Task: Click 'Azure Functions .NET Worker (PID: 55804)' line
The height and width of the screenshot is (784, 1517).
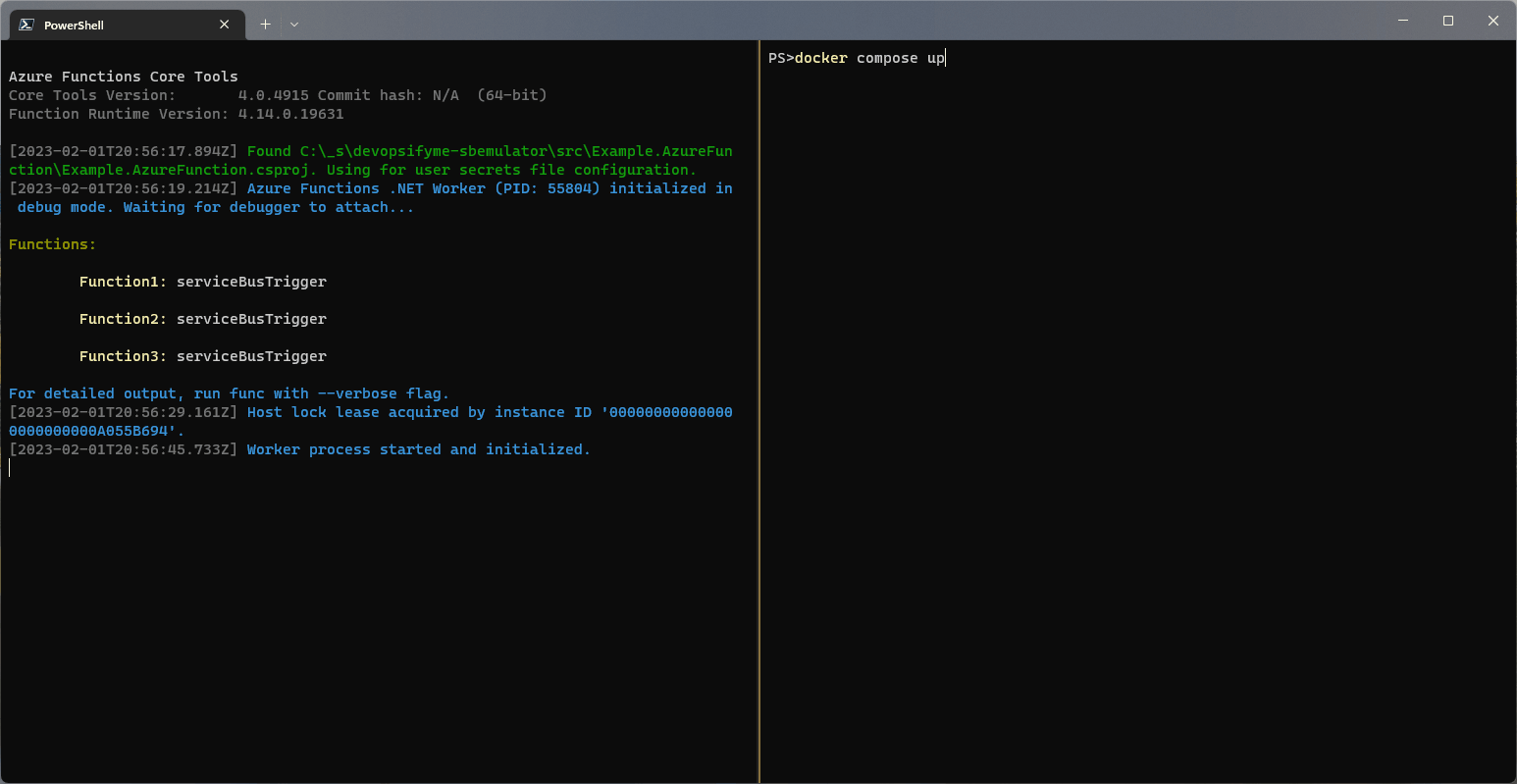Action: pyautogui.click(x=371, y=188)
